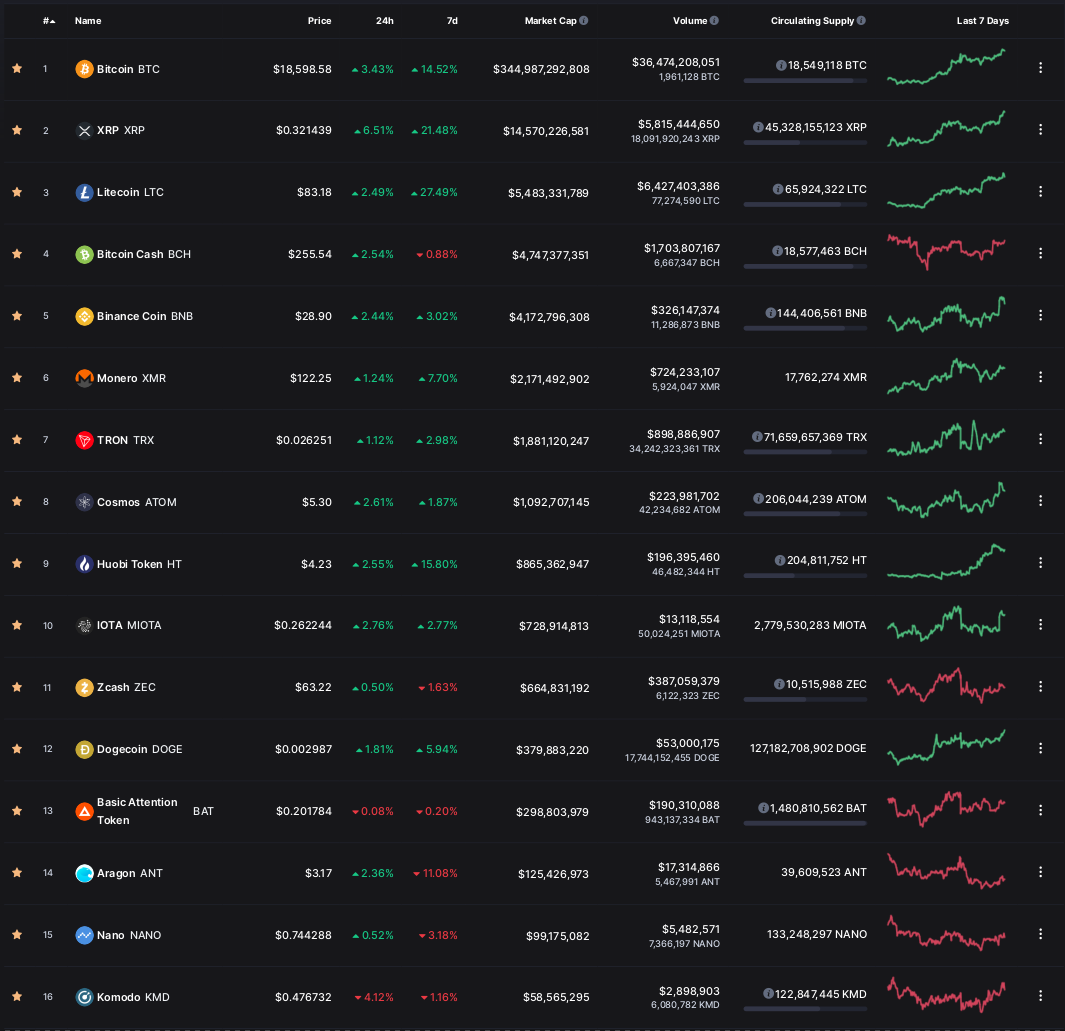Click the info icon beside Market Cap

coord(584,21)
